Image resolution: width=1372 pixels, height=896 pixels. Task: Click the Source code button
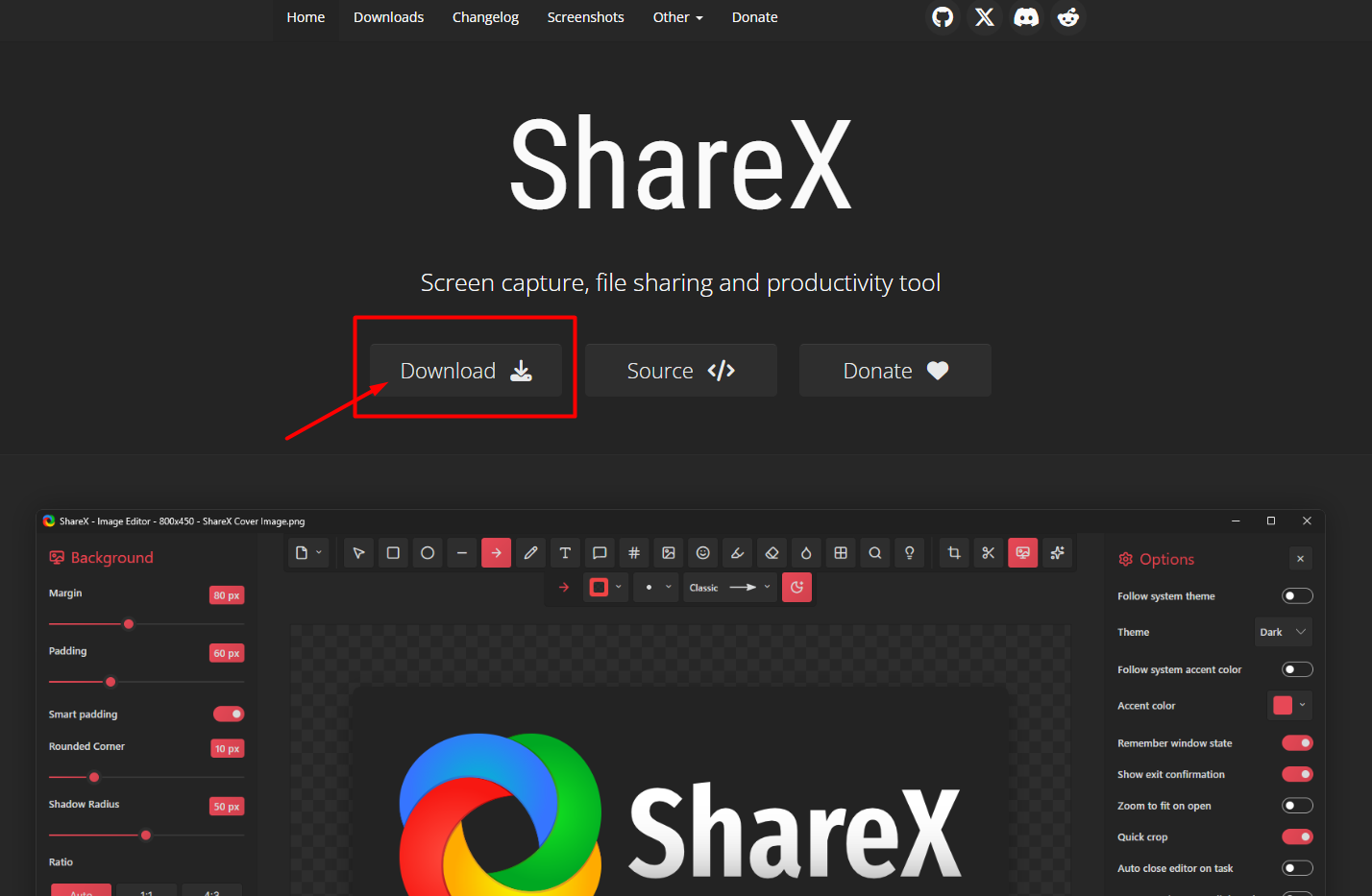pyautogui.click(x=681, y=371)
